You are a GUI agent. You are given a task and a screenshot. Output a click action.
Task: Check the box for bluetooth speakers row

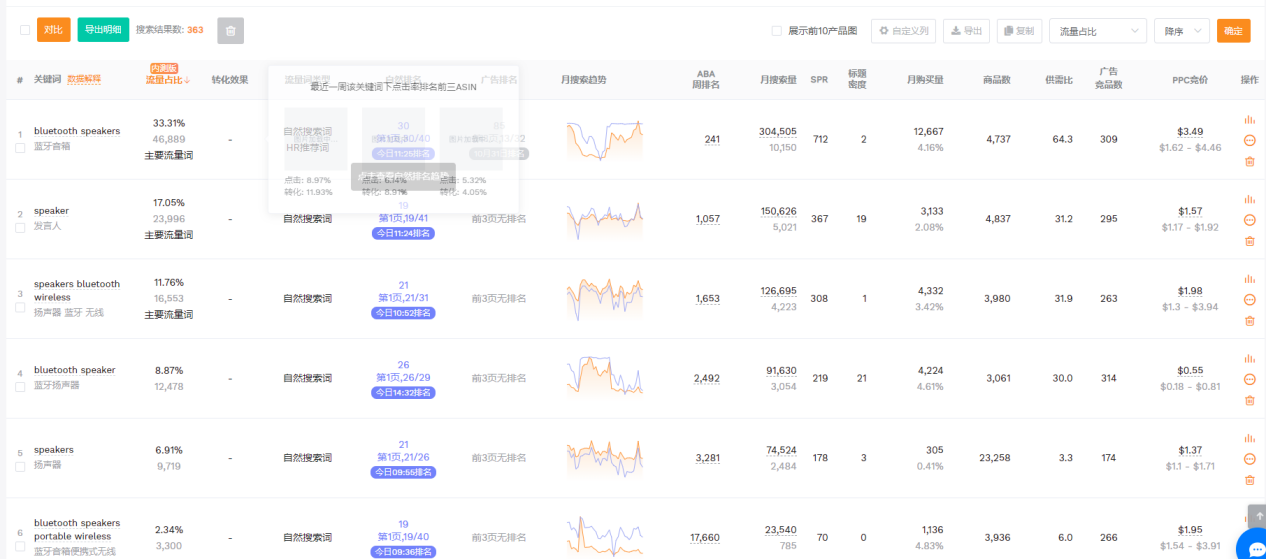click(20, 148)
